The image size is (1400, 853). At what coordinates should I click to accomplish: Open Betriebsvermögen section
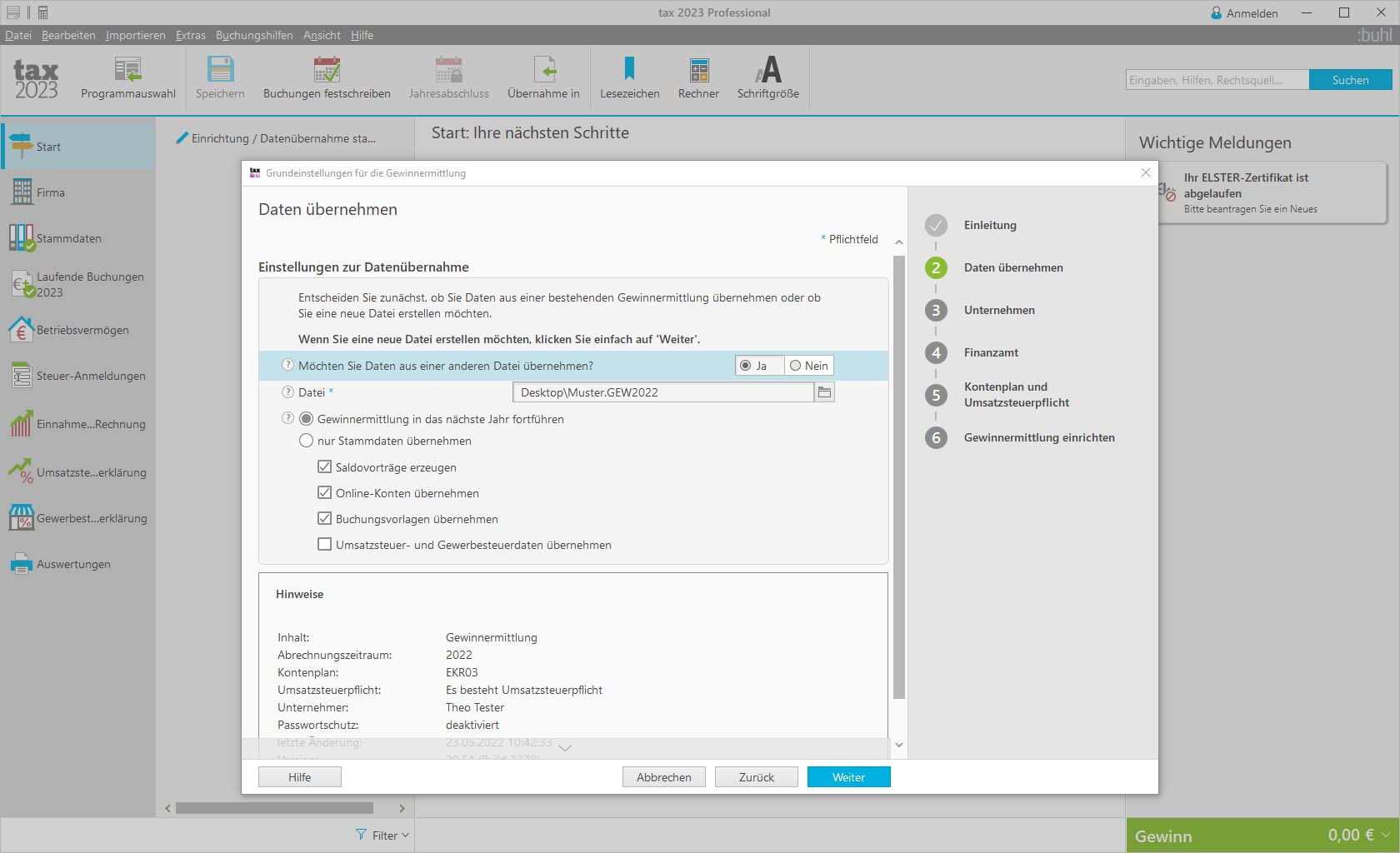(x=77, y=330)
